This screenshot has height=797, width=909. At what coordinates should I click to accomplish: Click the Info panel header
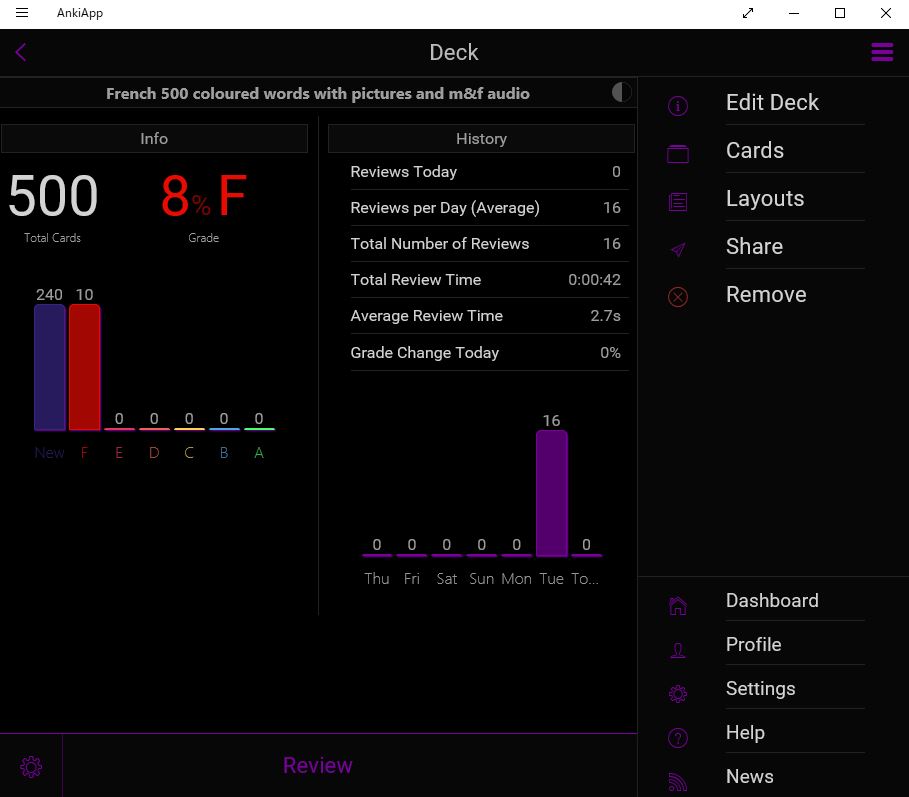coord(154,139)
